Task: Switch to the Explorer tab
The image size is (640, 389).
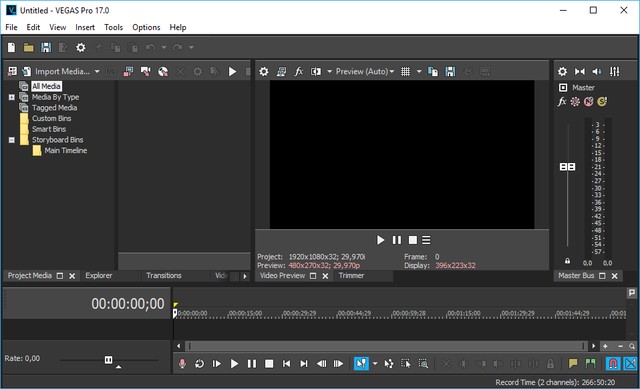Action: click(99, 276)
